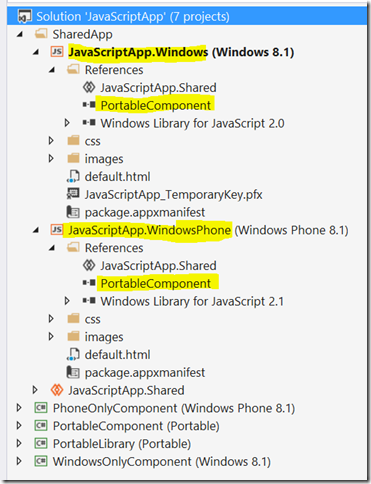Click the JavaScriptApp.Shared project diamond icon
Viewport: 371px width, 484px height.
tap(57, 390)
